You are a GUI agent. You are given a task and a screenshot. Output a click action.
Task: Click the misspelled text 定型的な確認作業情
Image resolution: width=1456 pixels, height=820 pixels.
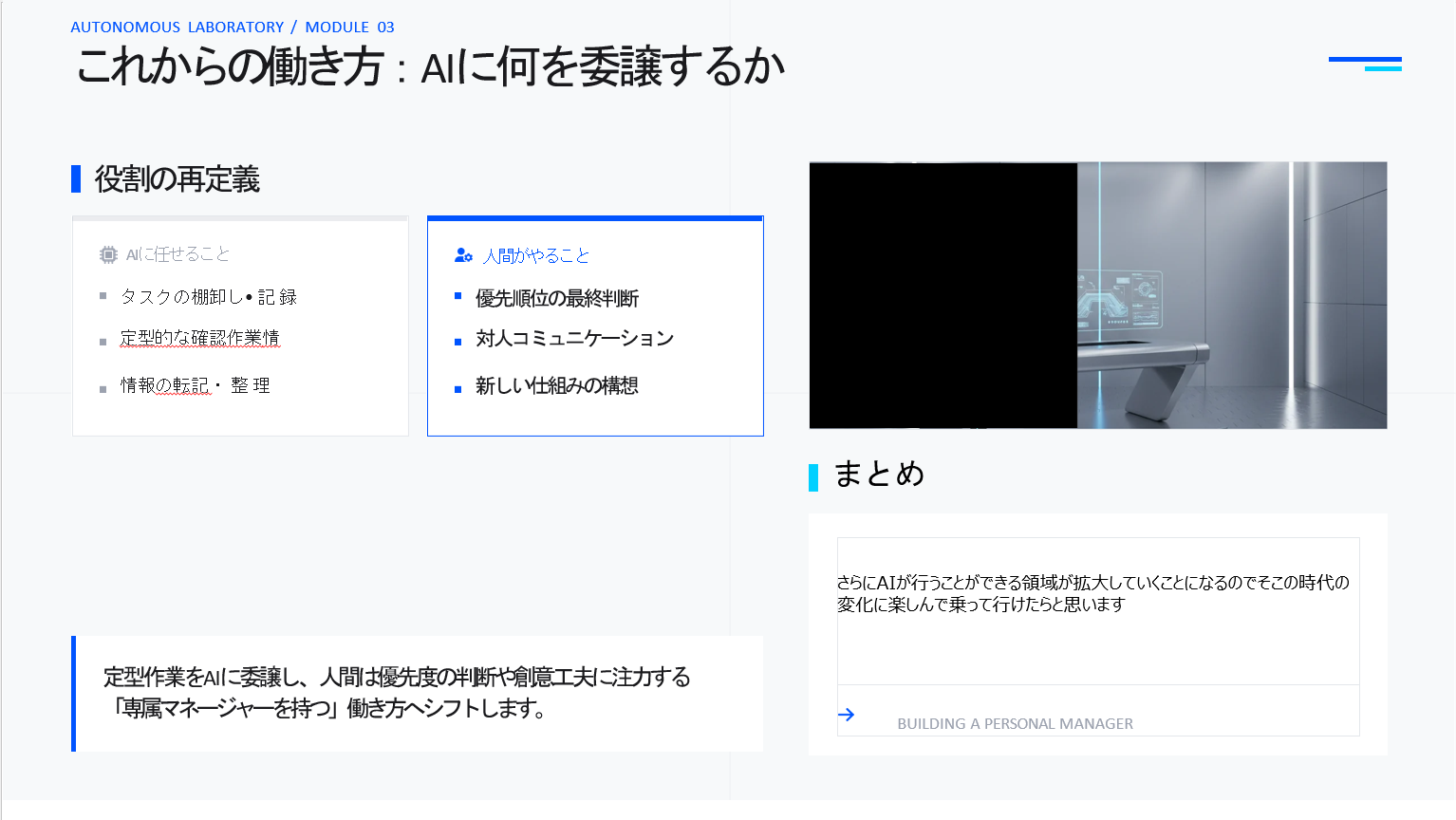click(199, 338)
